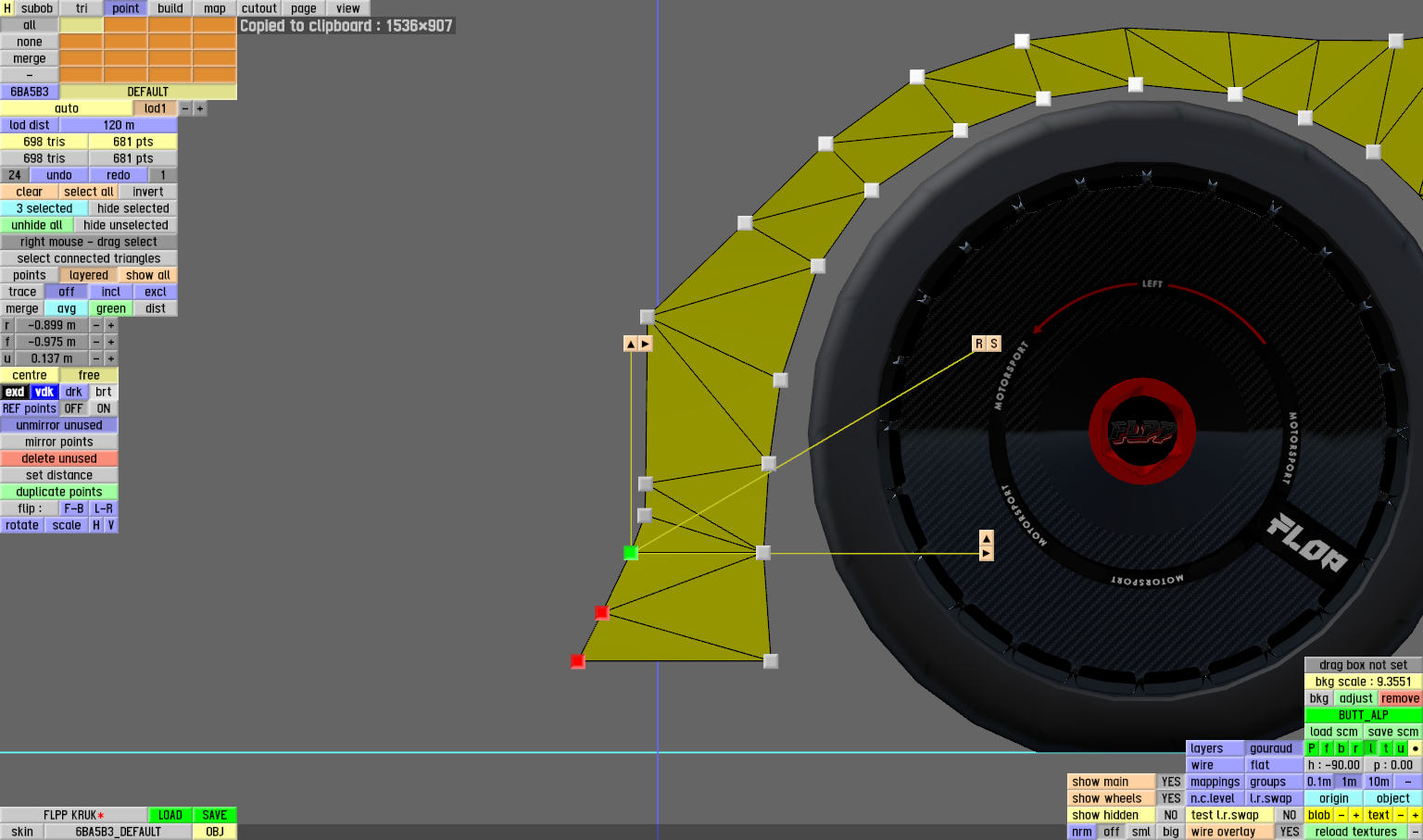
Task: Increase the u coordinate with plus
Action: 111,358
